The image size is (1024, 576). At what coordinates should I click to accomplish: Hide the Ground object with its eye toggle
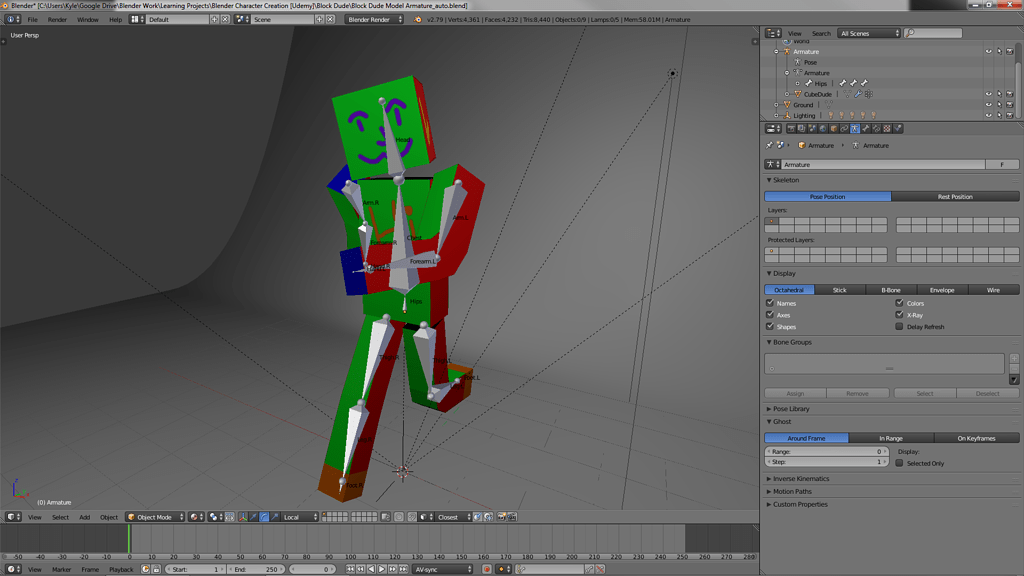coord(988,105)
